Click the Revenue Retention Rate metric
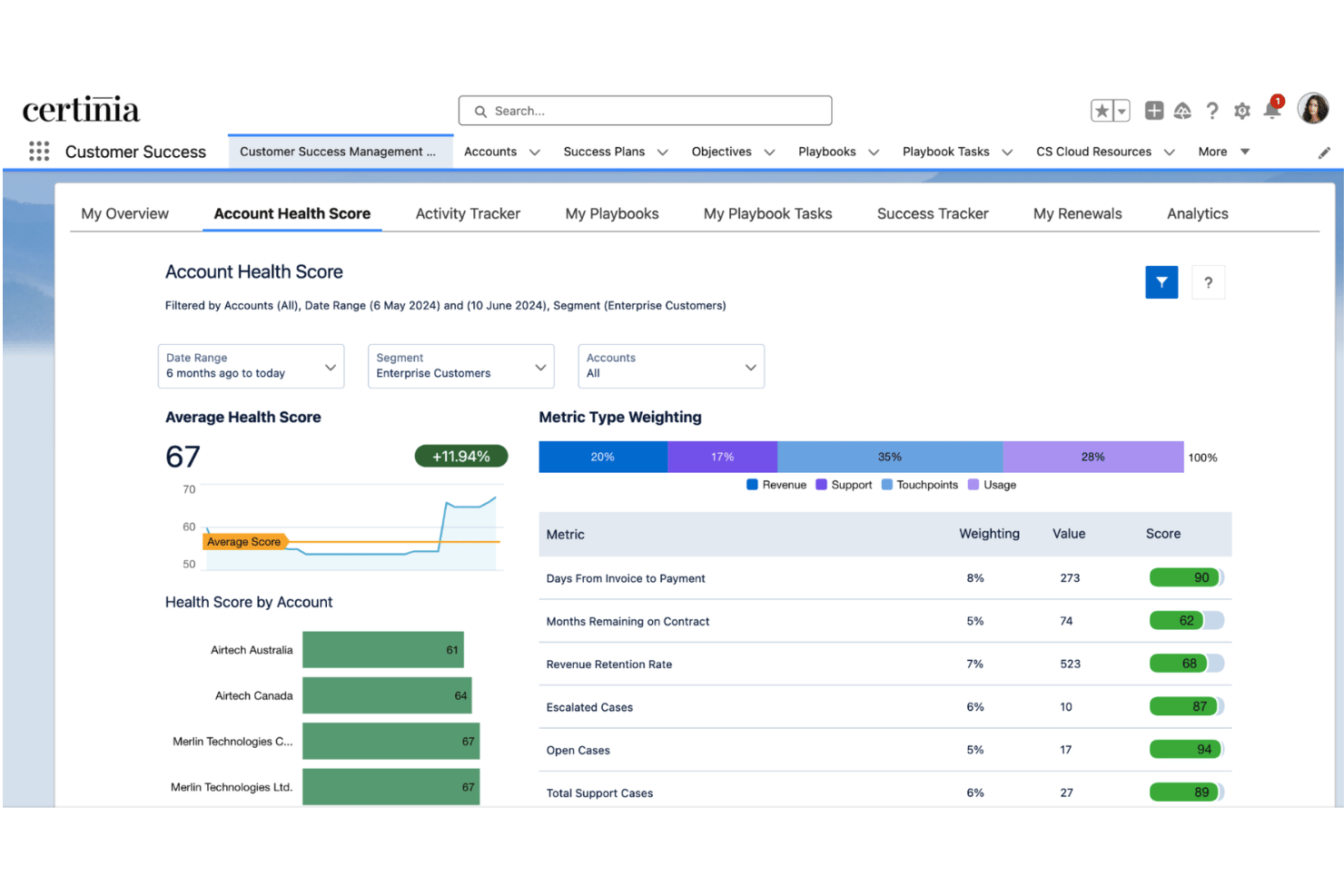Viewport: 1344px width, 896px height. tap(609, 665)
